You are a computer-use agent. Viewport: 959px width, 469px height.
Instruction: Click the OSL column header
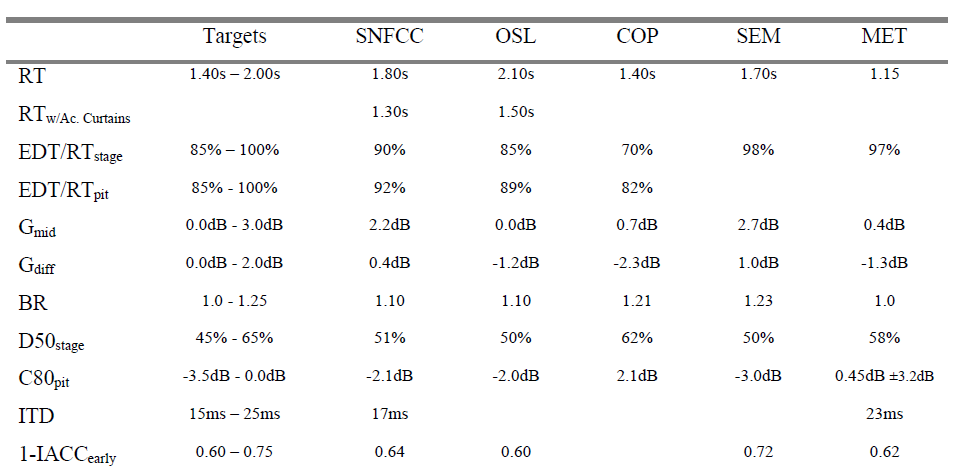(515, 37)
